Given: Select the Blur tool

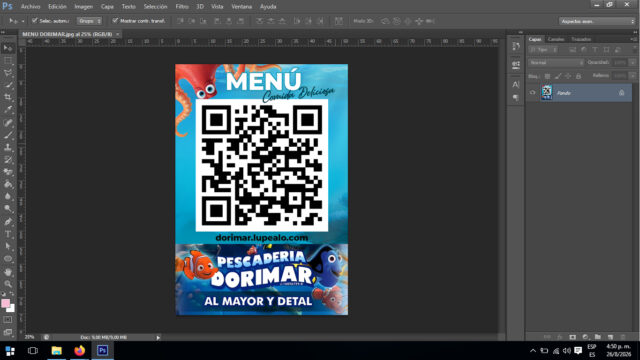Looking at the screenshot, I should pos(8,196).
